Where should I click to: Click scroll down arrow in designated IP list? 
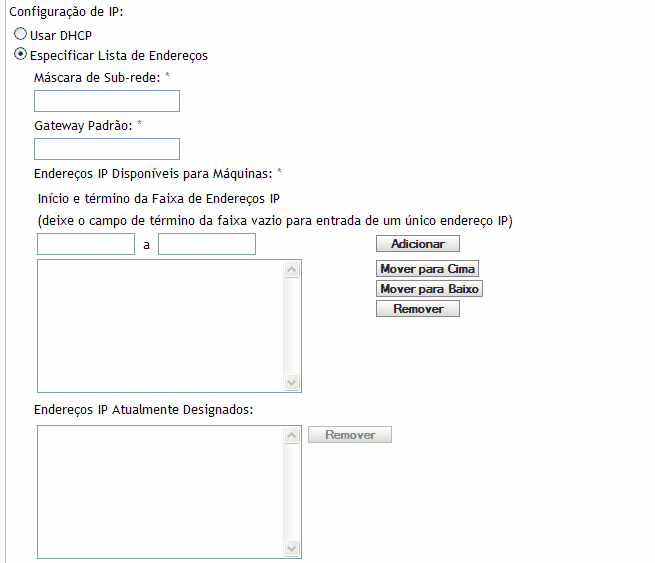[x=292, y=548]
